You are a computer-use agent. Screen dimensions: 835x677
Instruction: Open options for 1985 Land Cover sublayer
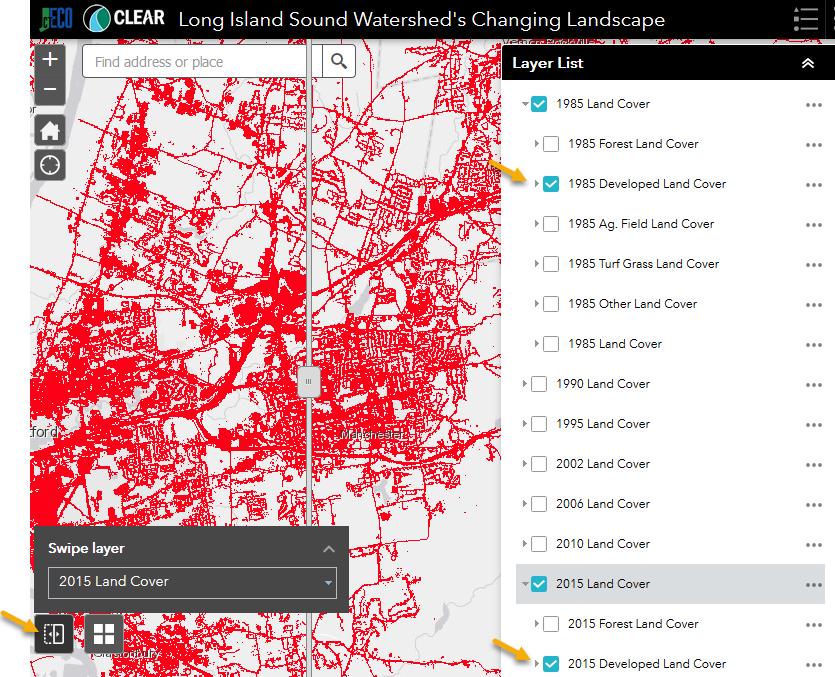pyautogui.click(x=814, y=345)
